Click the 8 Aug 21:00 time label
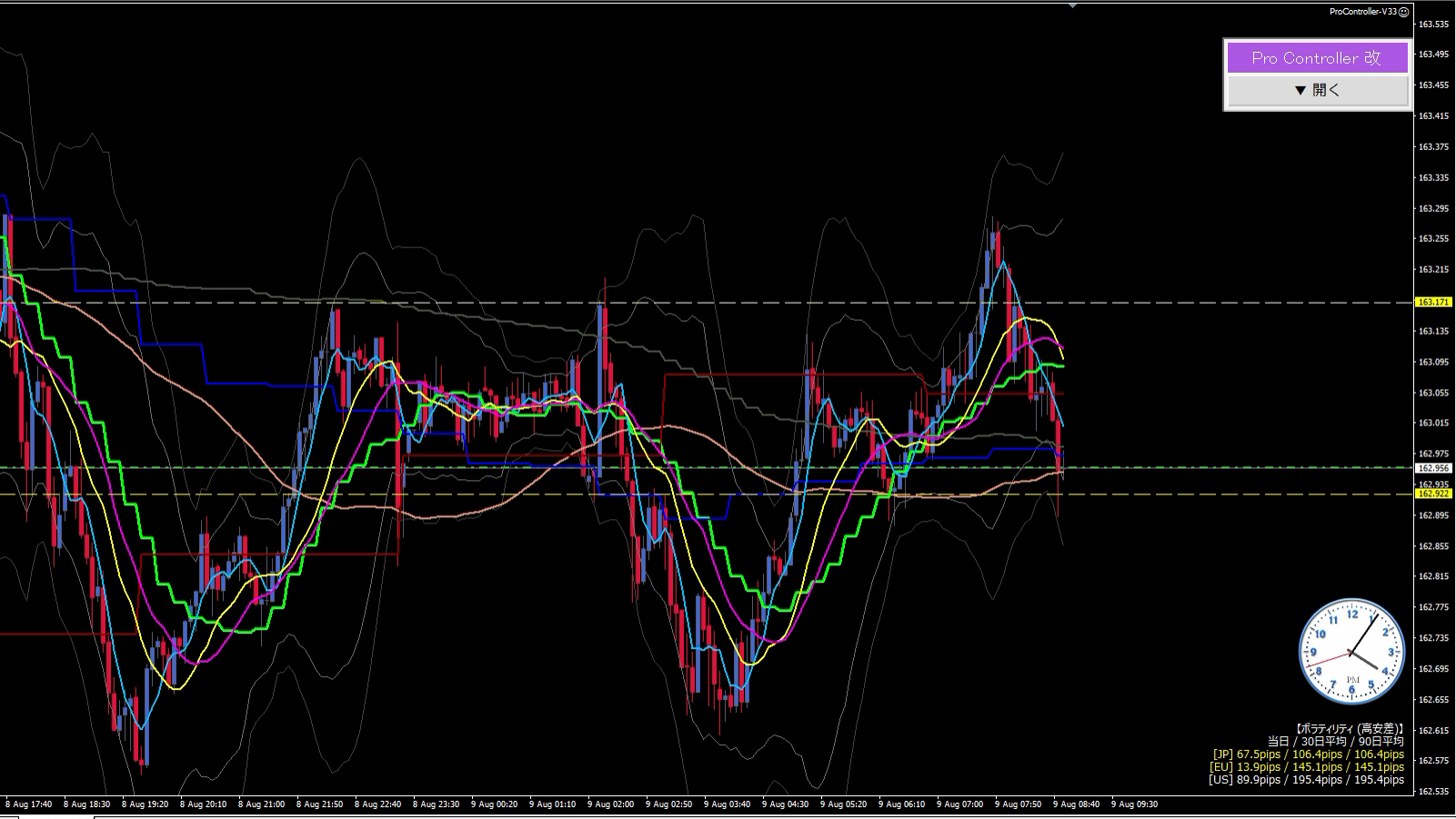This screenshot has width=1456, height=819. point(261,804)
